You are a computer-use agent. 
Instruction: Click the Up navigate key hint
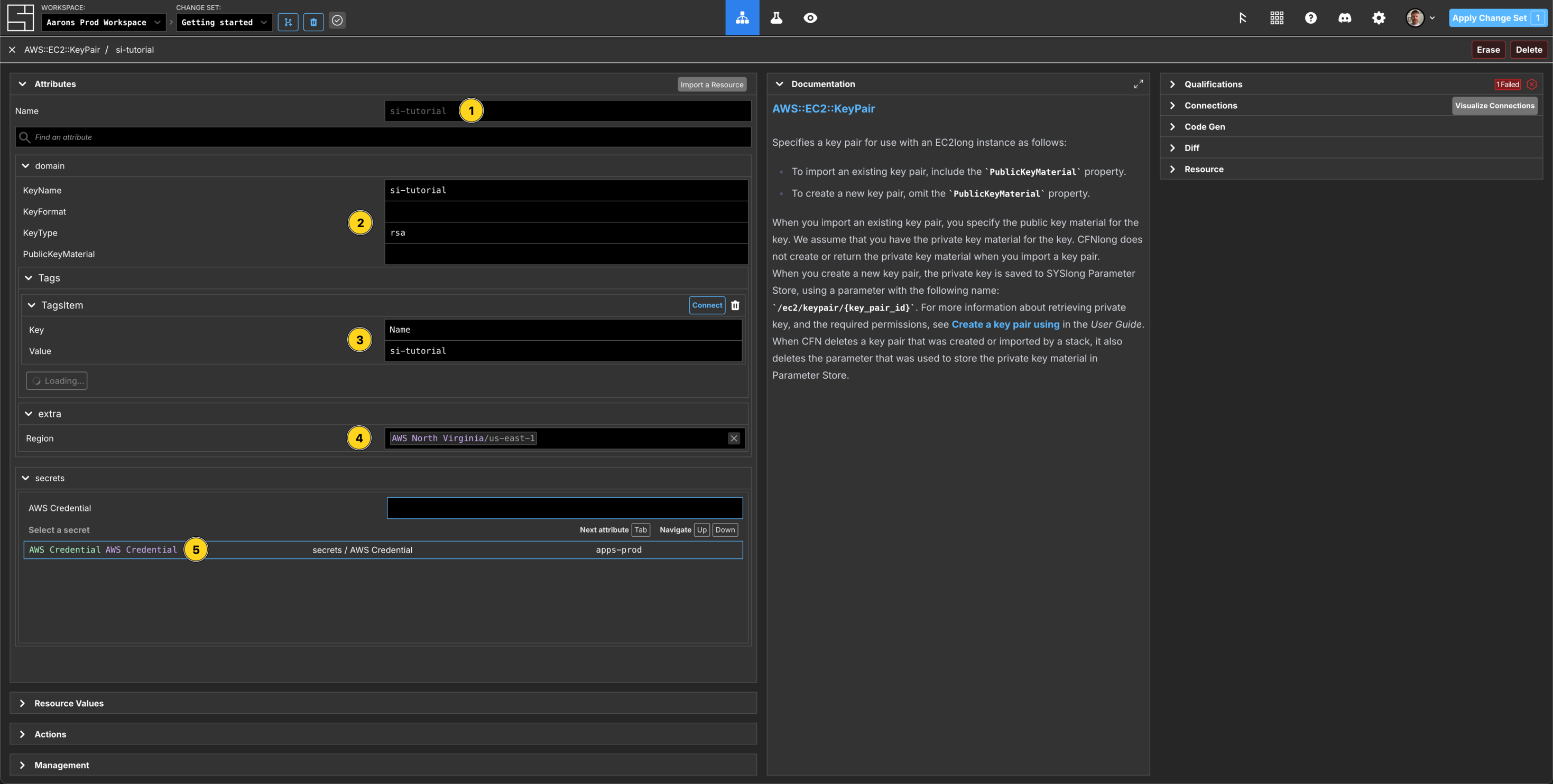click(702, 530)
